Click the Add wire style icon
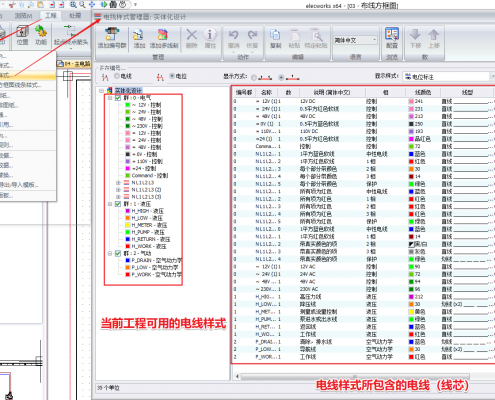495x400 pixels. tap(139, 35)
